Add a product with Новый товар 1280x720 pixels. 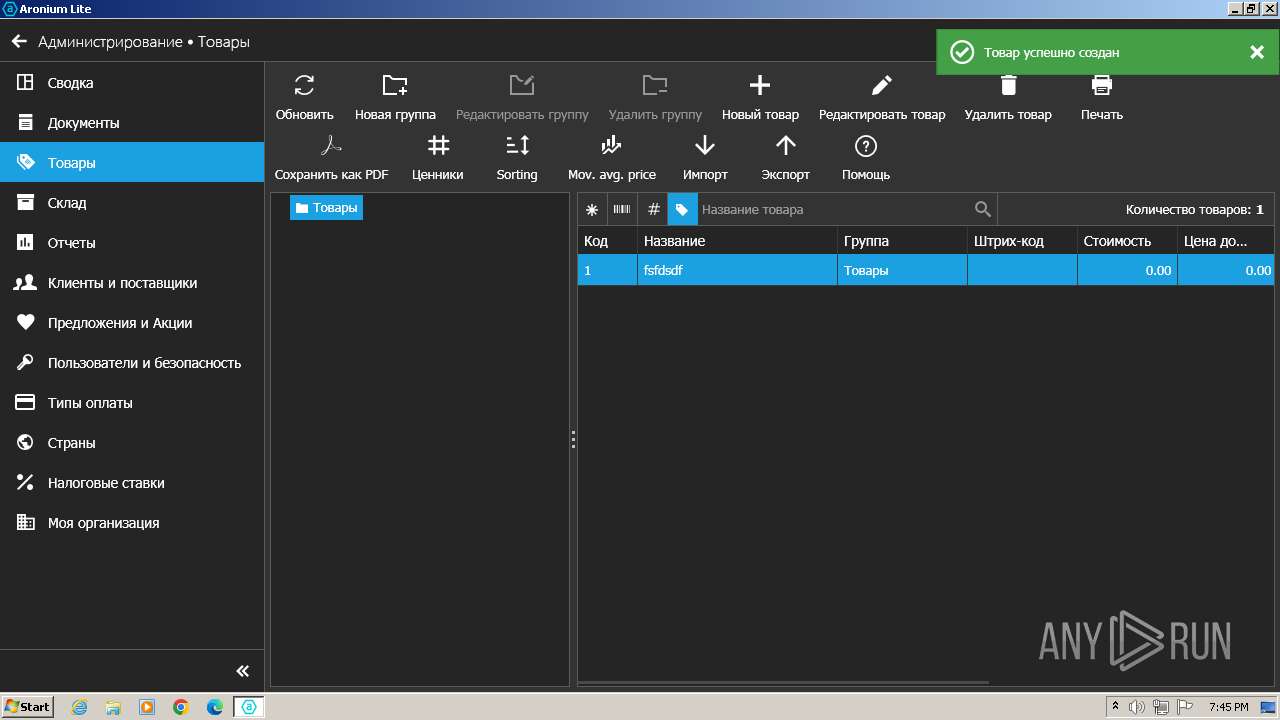pos(760,97)
